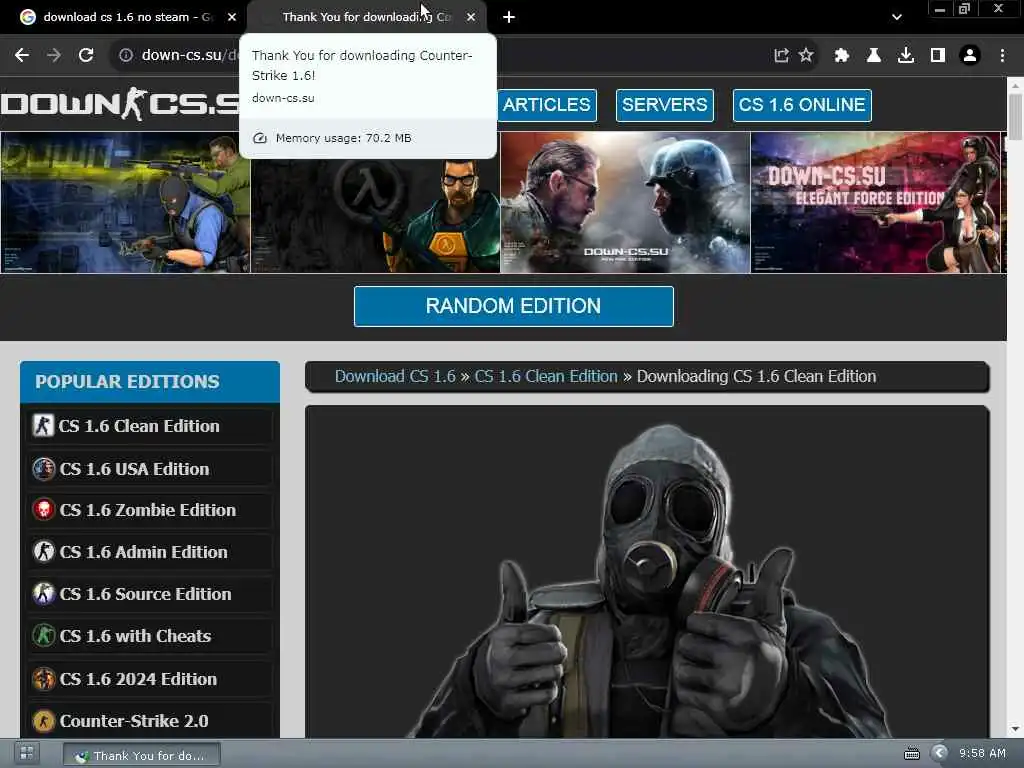1024x768 pixels.
Task: Open the Downloads tray icon
Action: pyautogui.click(x=906, y=56)
